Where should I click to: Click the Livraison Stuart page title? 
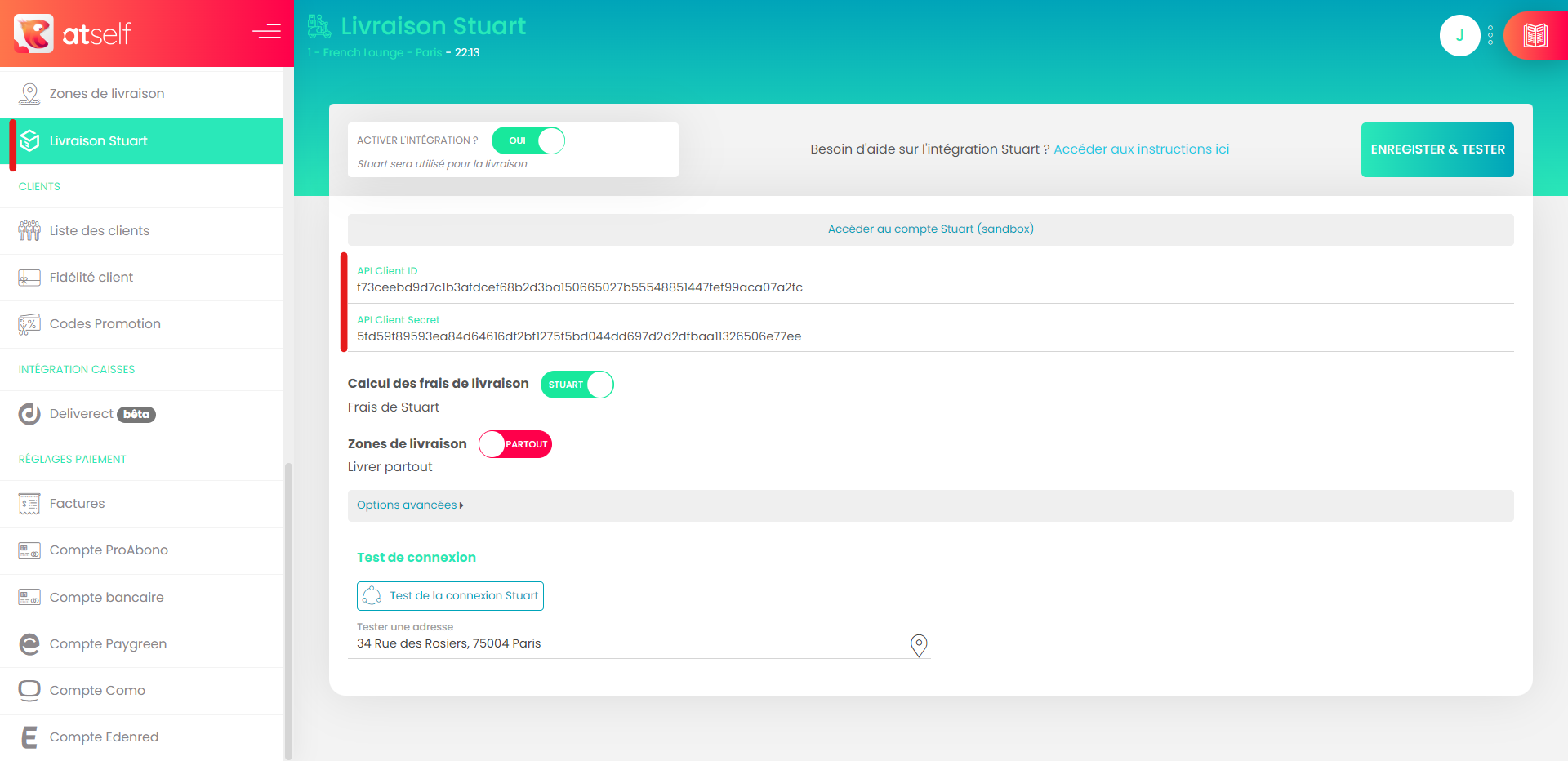(434, 26)
